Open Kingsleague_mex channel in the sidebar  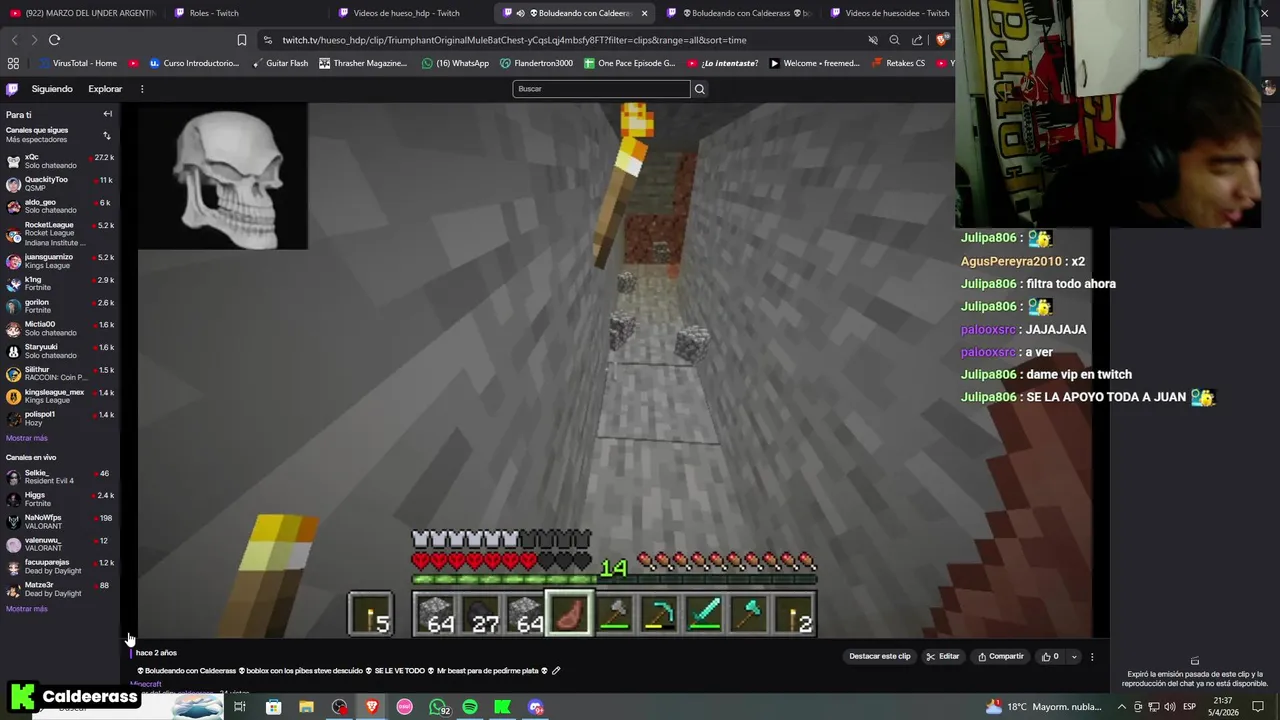(x=60, y=396)
